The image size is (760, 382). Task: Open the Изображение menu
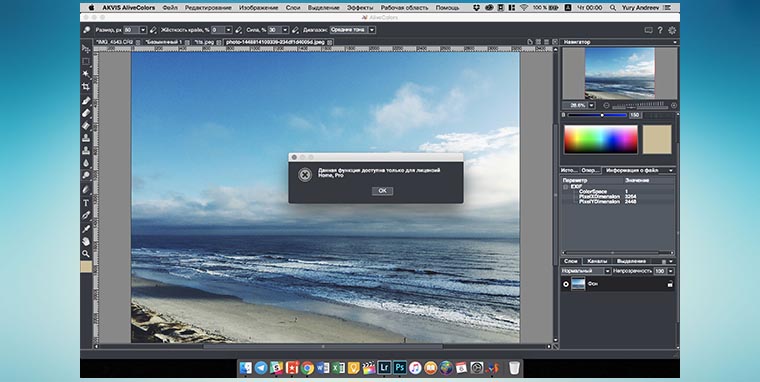259,8
